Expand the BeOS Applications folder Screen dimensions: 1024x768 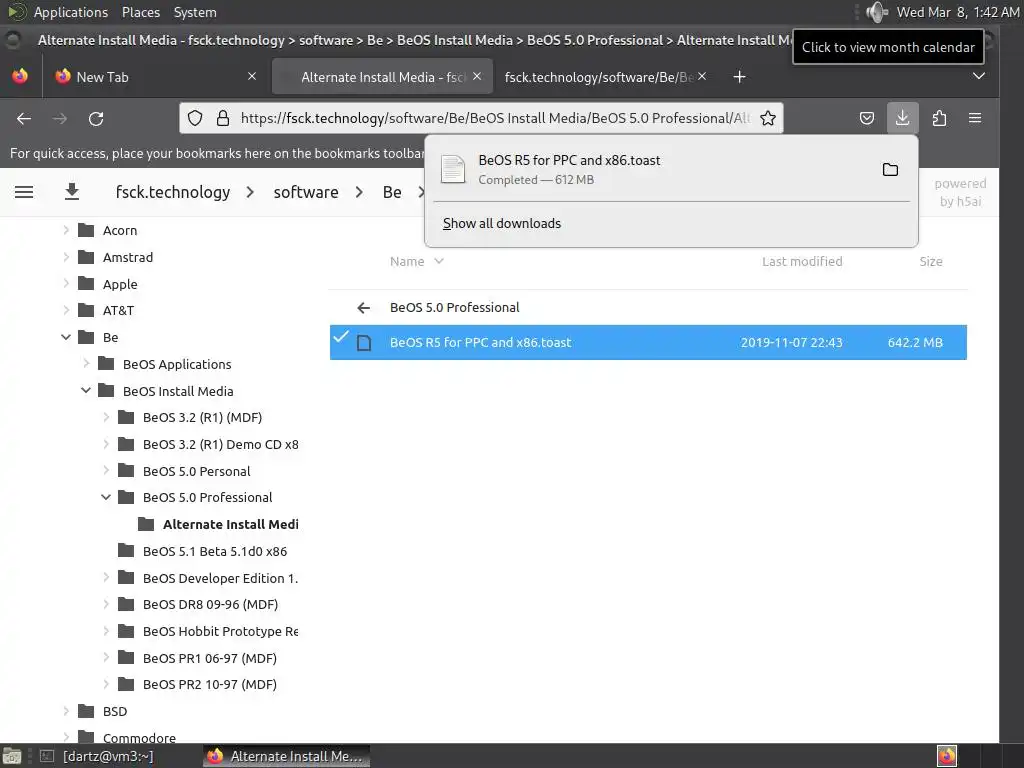tap(86, 364)
